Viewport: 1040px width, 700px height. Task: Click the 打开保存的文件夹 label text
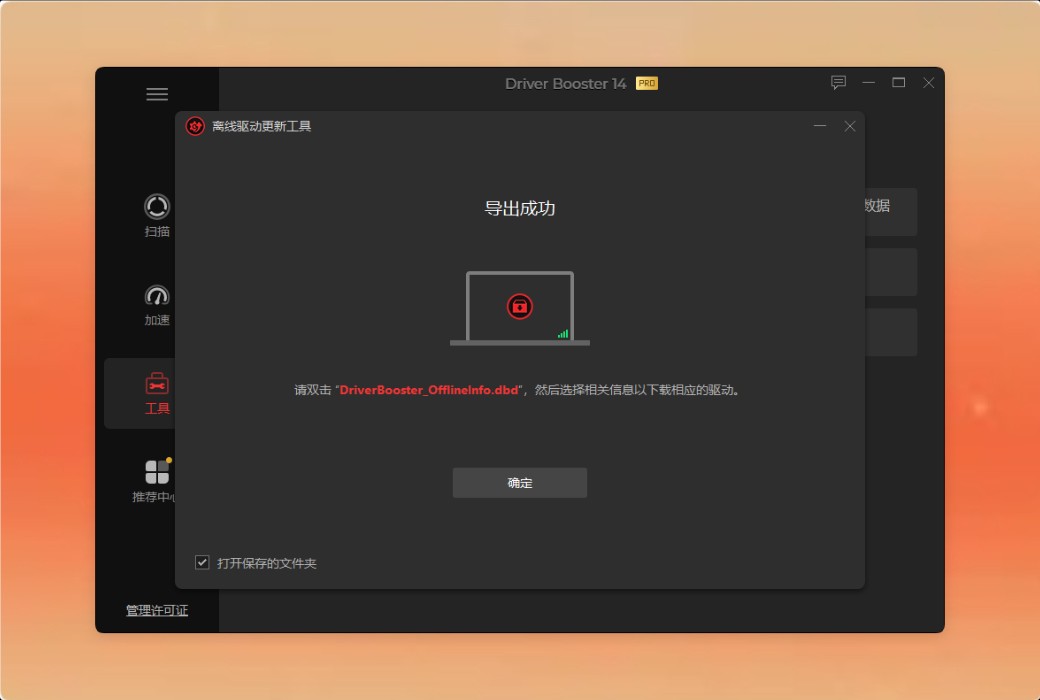[x=267, y=563]
